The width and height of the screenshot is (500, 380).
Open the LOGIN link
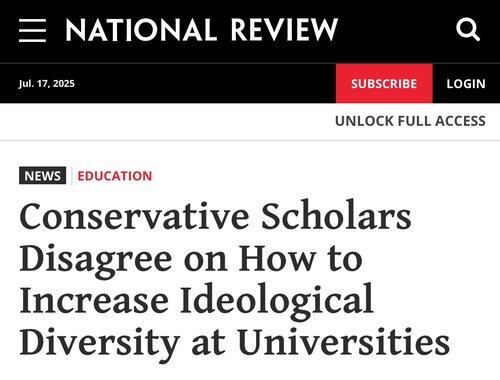(x=466, y=84)
